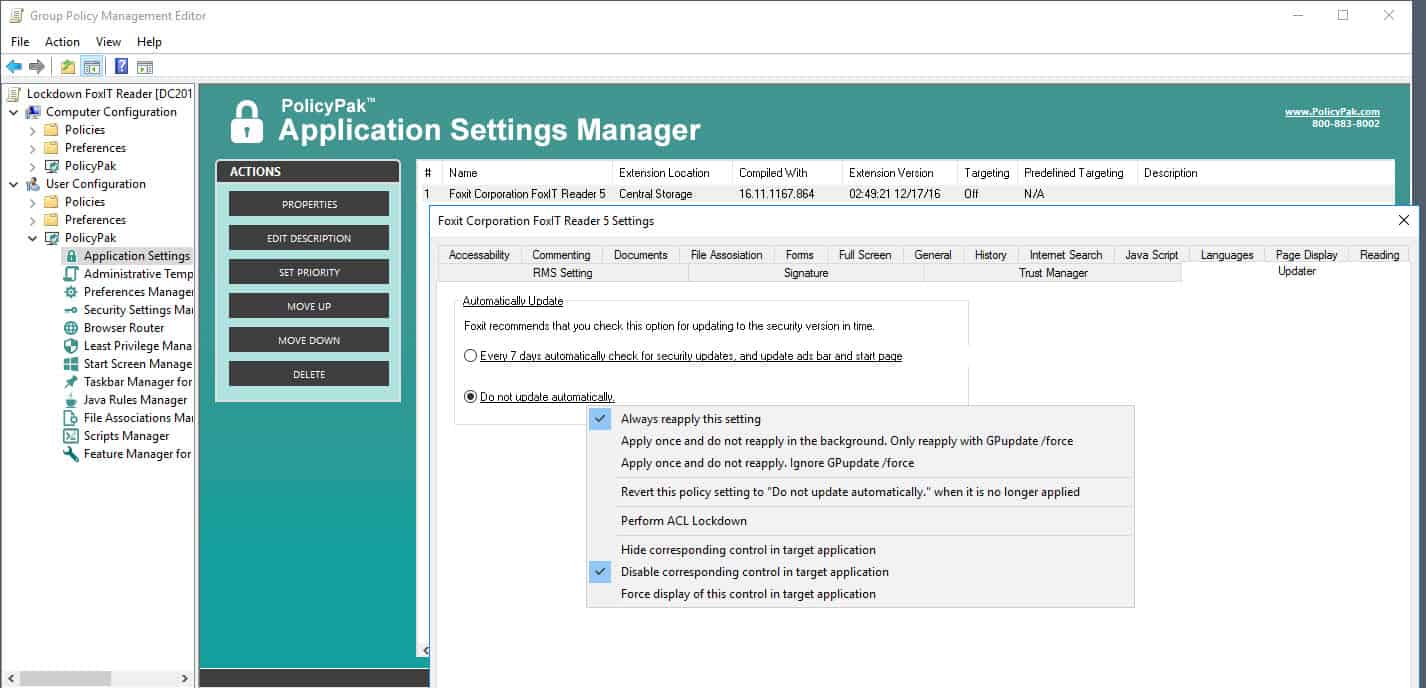
Task: Click the DELETE action button
Action: pyautogui.click(x=309, y=374)
